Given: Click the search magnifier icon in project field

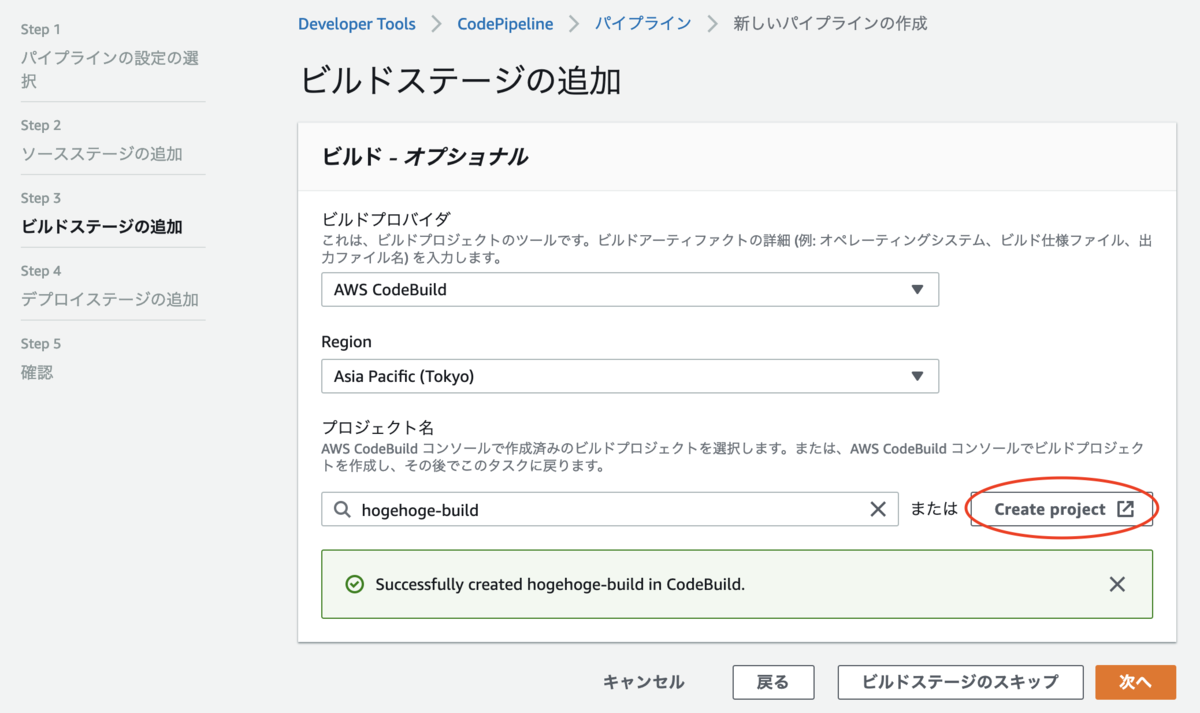Looking at the screenshot, I should tap(342, 510).
